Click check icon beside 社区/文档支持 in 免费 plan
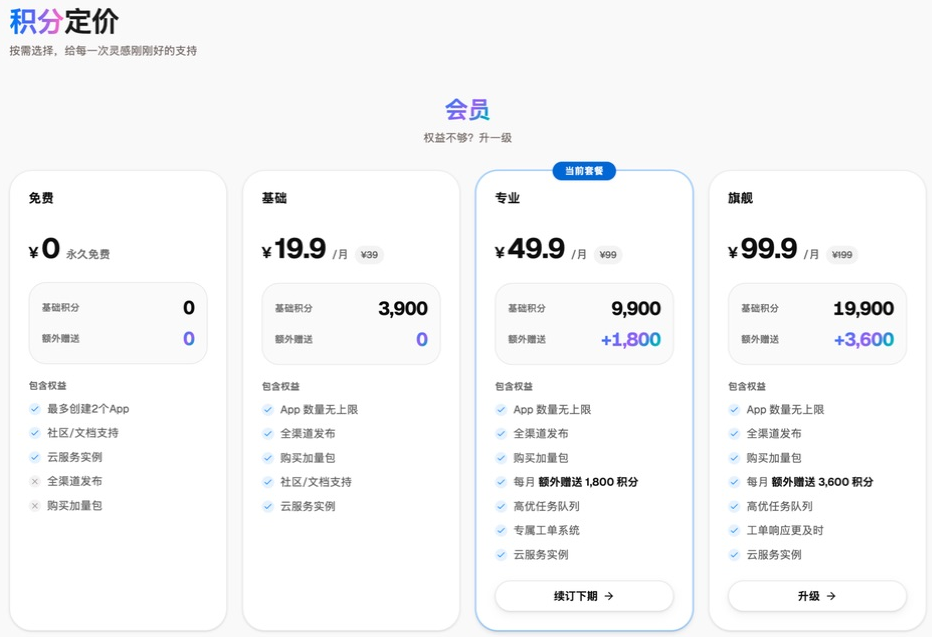The image size is (932, 637). [x=34, y=433]
